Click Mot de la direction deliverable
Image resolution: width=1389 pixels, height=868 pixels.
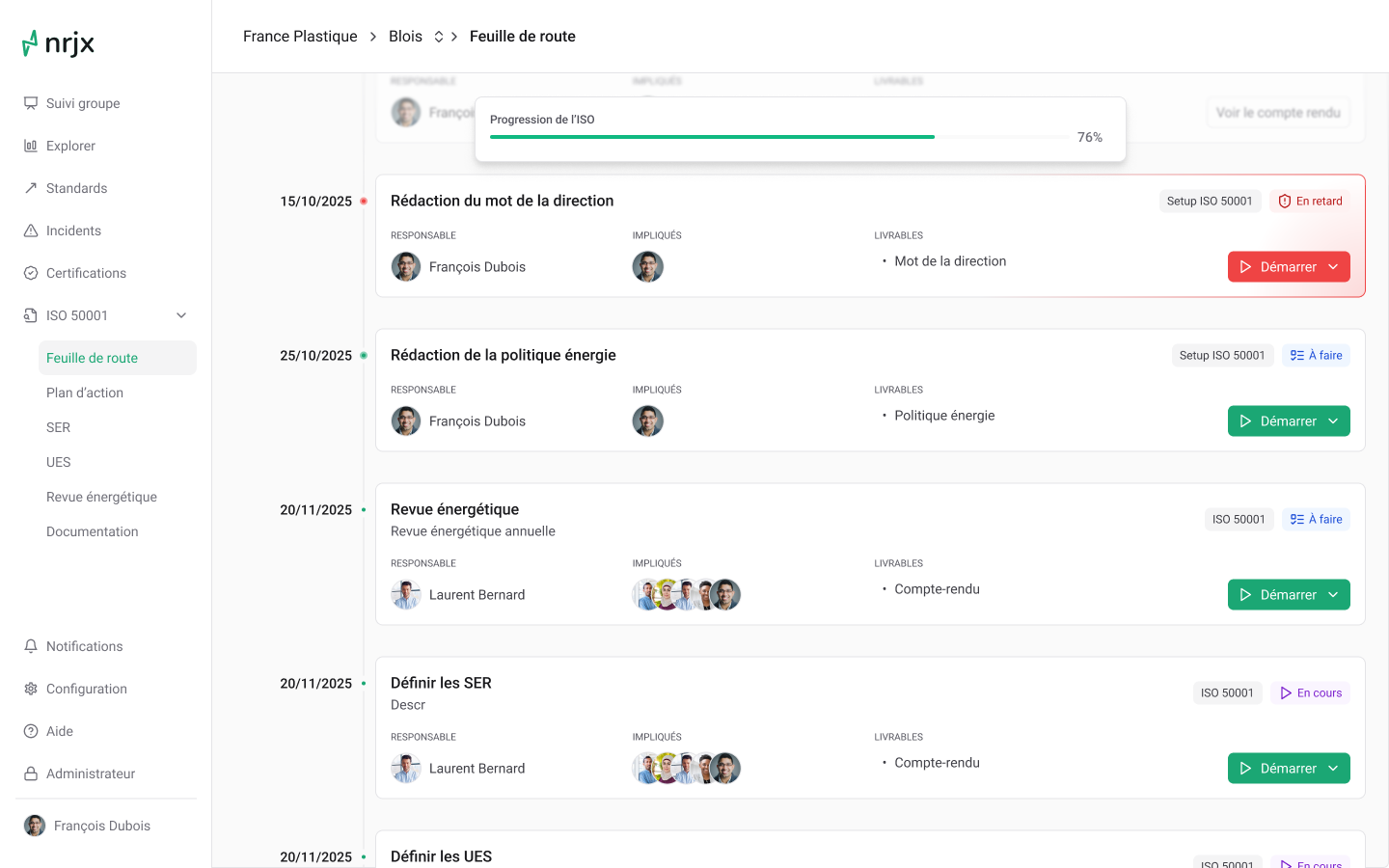point(950,261)
